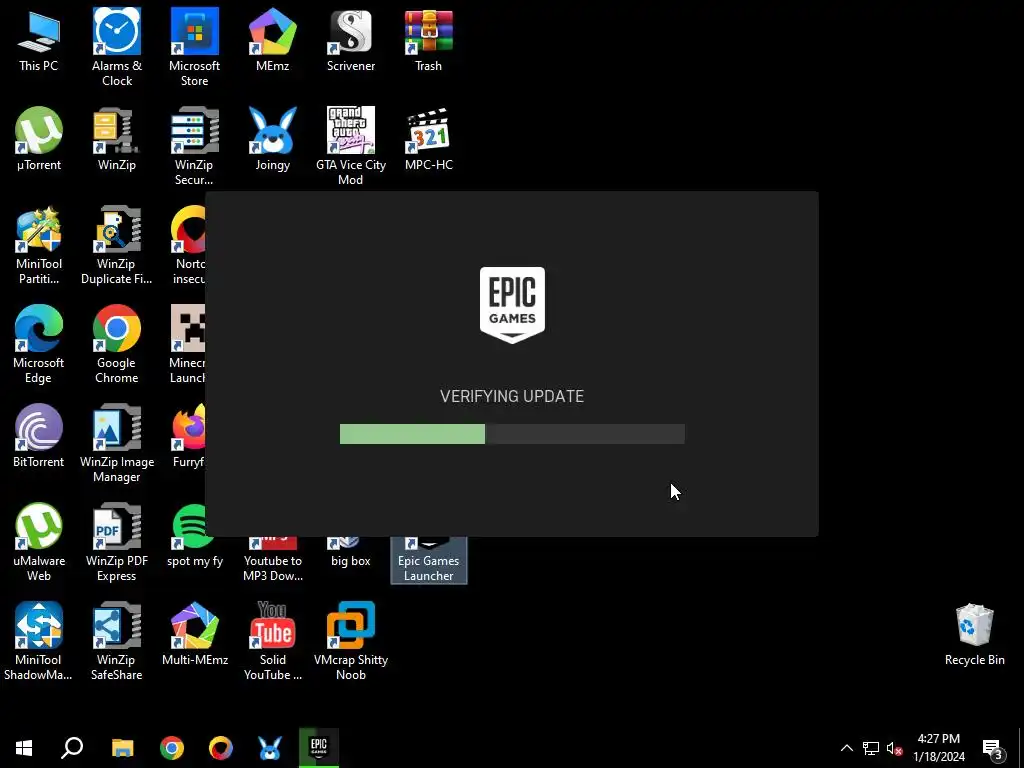Select the WinZip Image Manager shortcut

(x=117, y=444)
